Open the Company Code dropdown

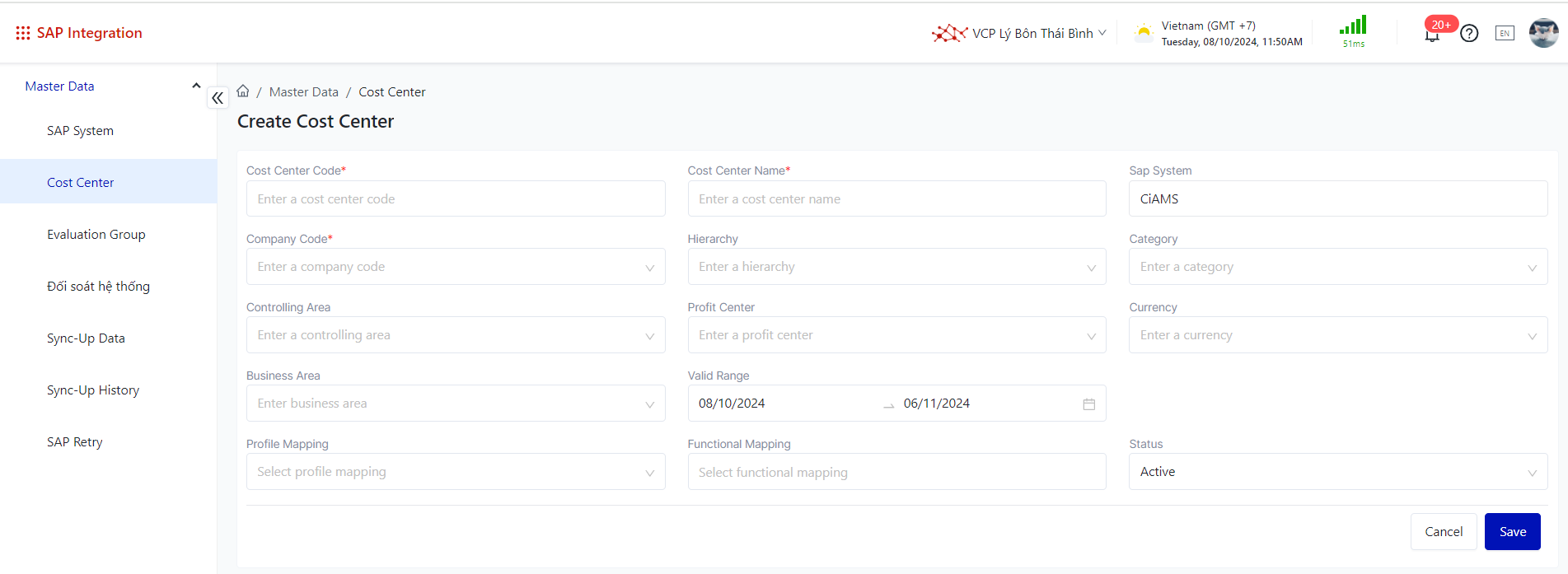point(455,267)
